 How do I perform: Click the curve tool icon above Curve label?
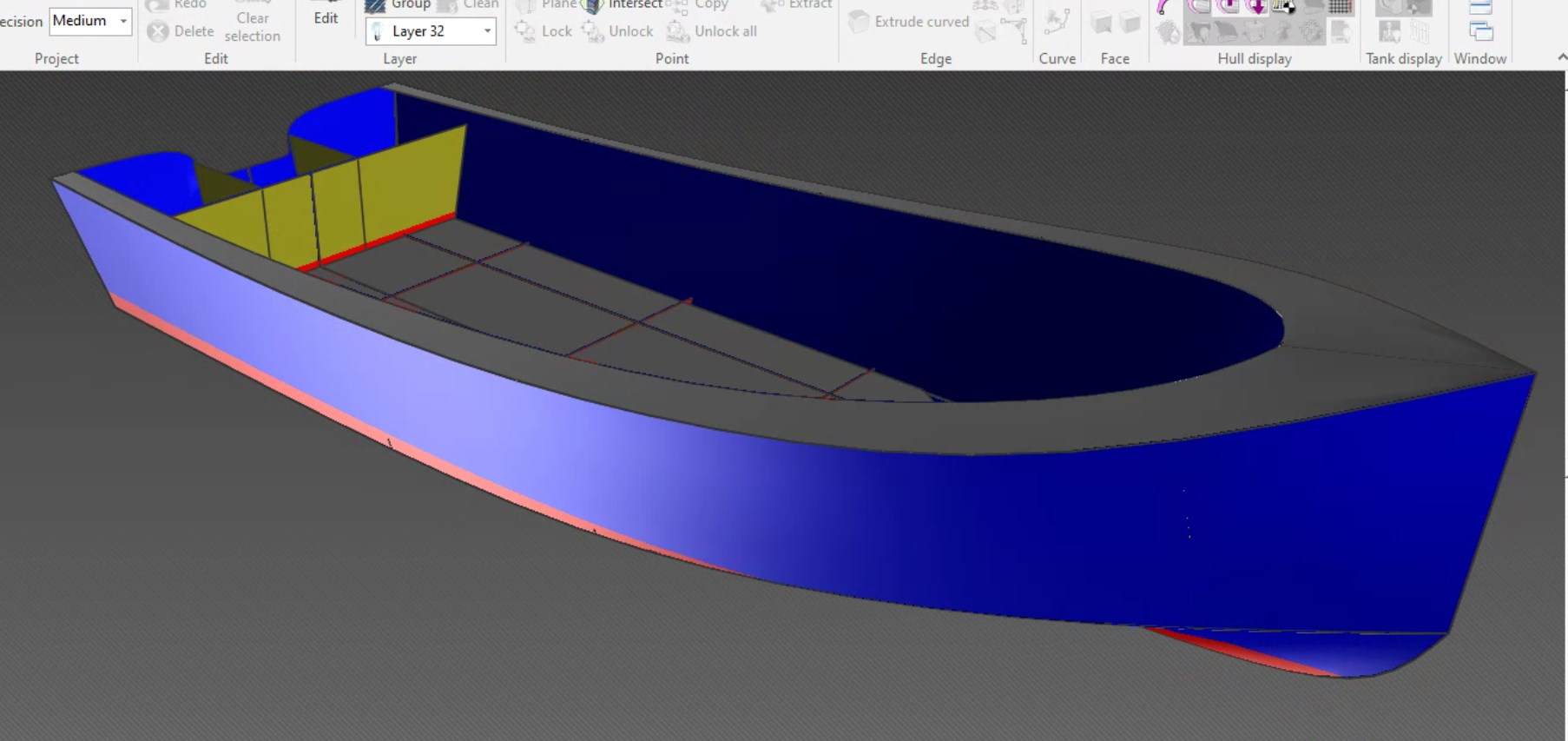coord(1057,23)
